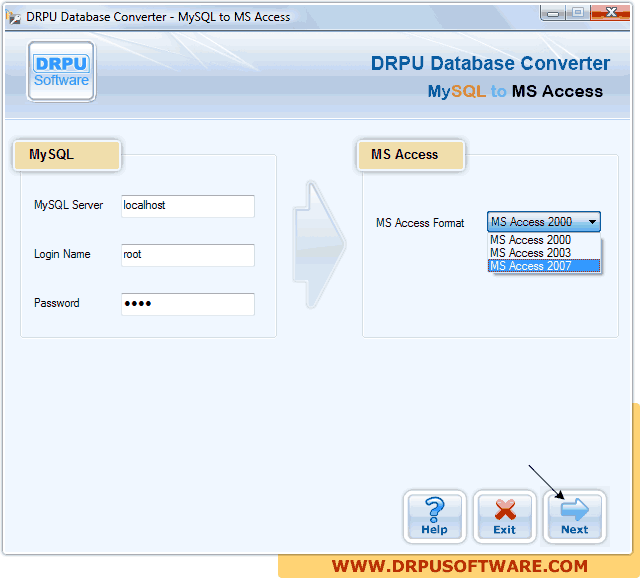Click the 'MS Access Format' label

420,223
